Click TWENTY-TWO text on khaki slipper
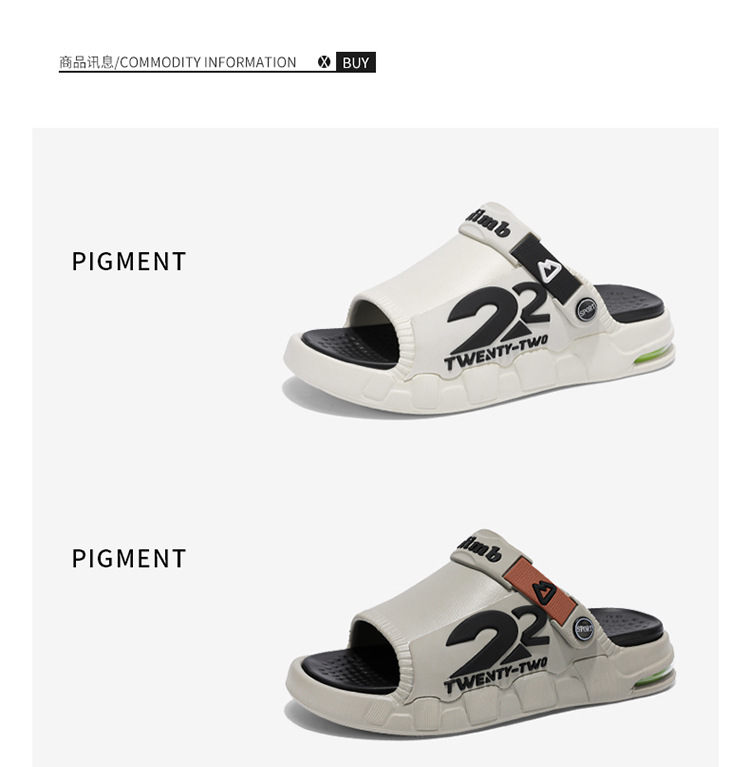The height and width of the screenshot is (767, 750). (x=495, y=676)
